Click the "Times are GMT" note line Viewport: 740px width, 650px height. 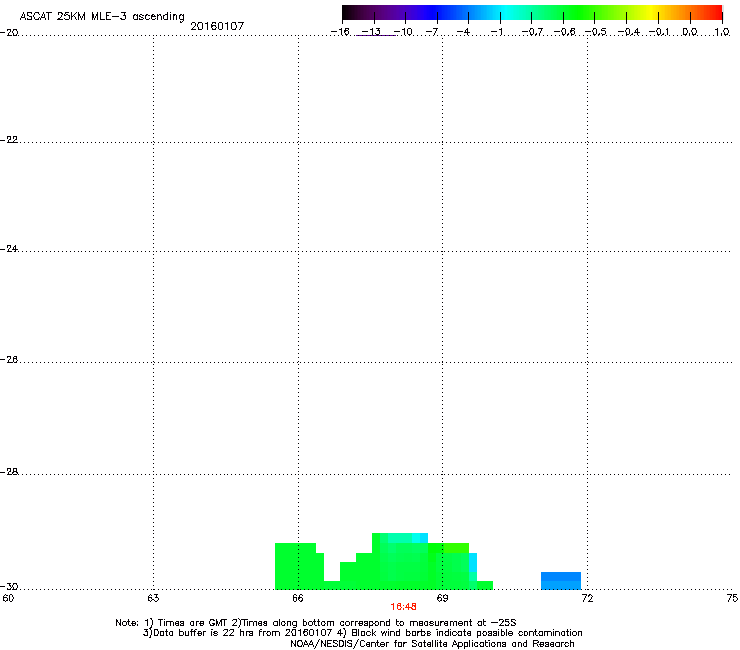pos(316,623)
